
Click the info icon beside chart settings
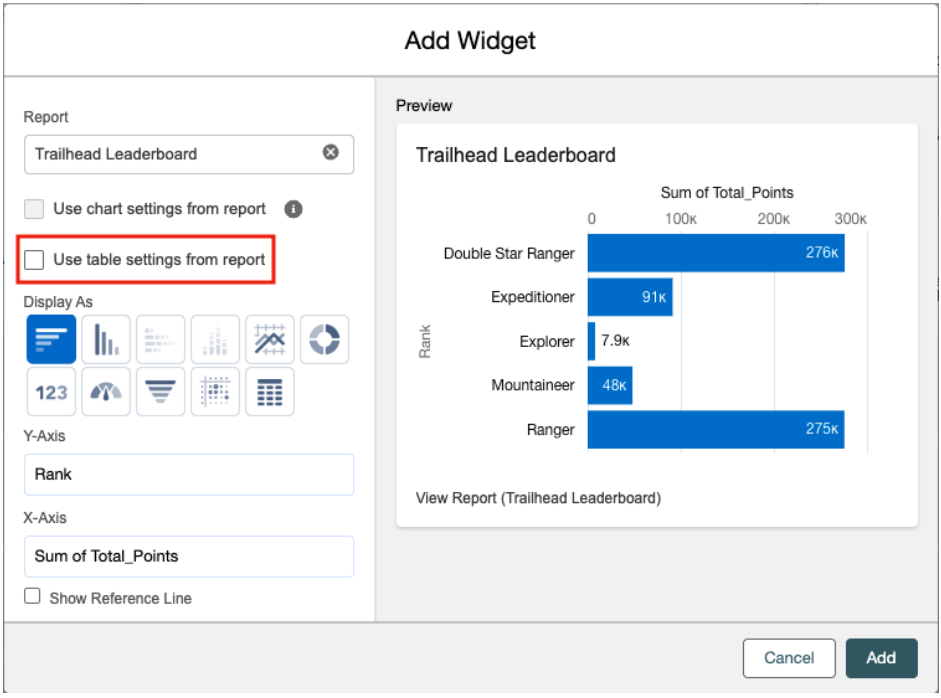tap(293, 209)
